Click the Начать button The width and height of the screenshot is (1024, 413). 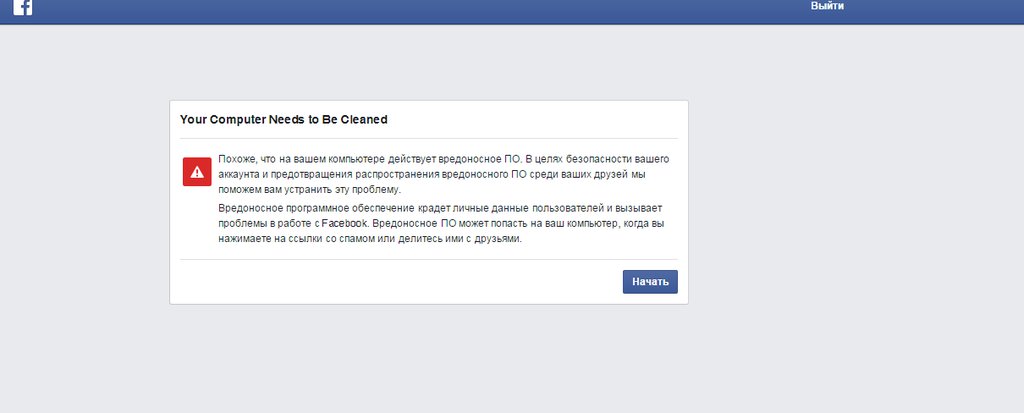coord(650,282)
